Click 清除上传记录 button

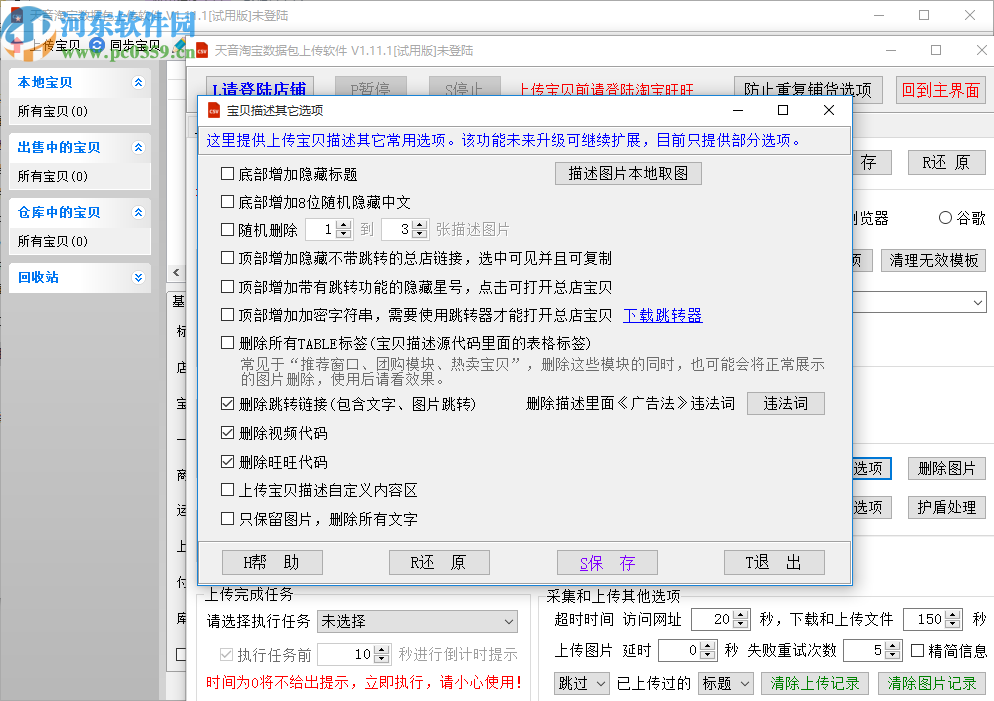(x=815, y=683)
